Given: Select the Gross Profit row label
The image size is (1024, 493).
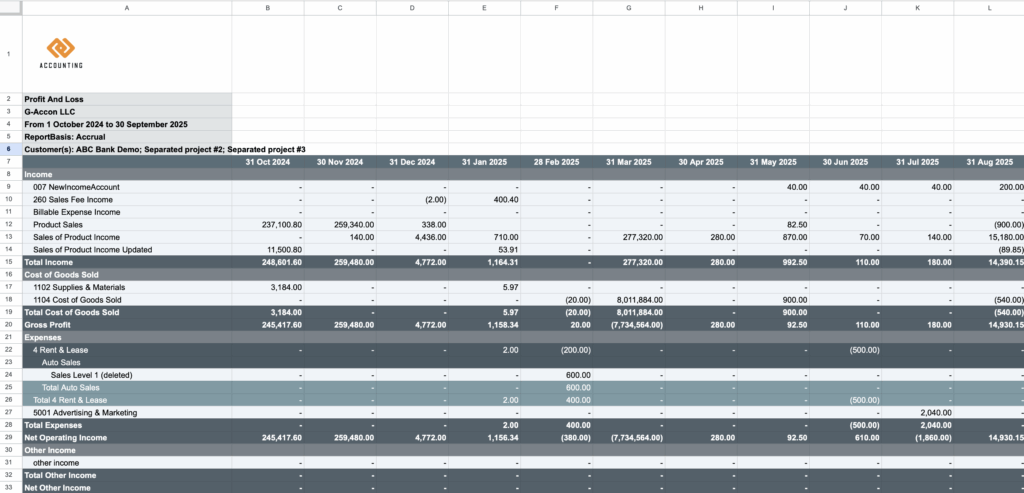Looking at the screenshot, I should pos(50,324).
